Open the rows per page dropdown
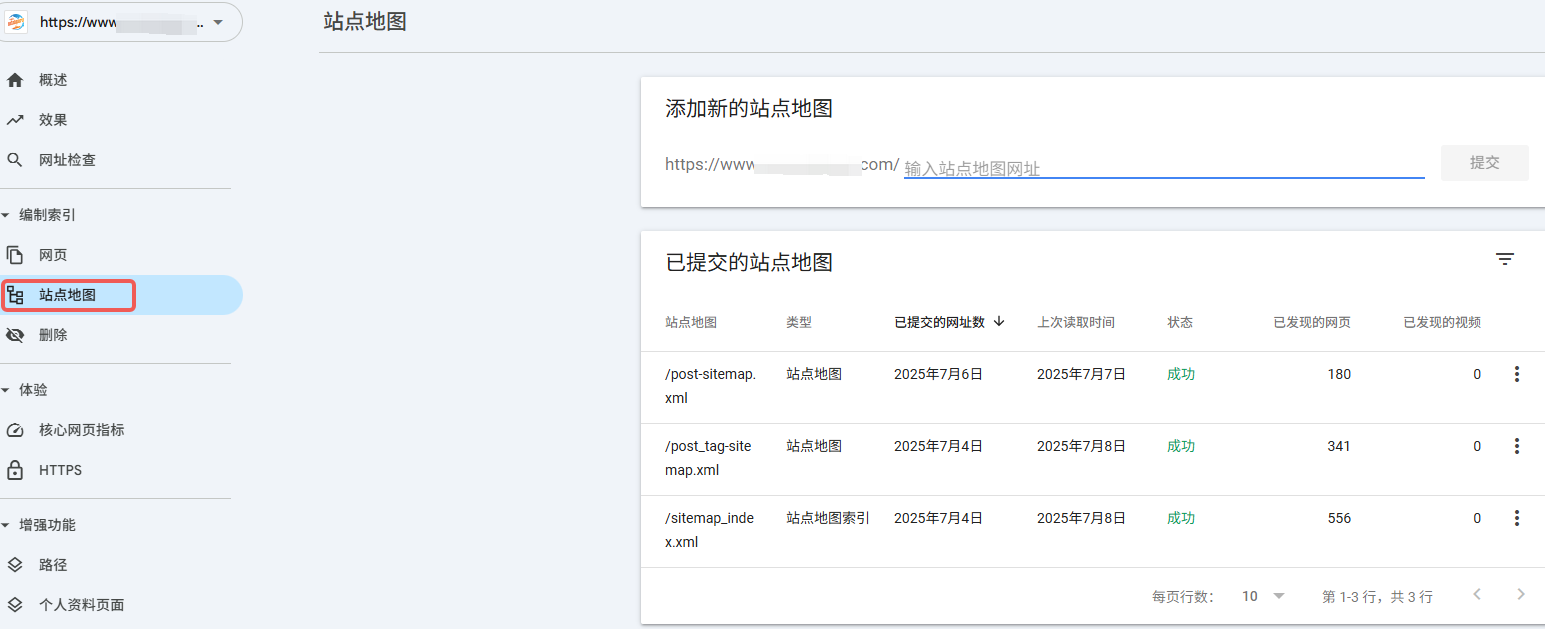 [1263, 596]
